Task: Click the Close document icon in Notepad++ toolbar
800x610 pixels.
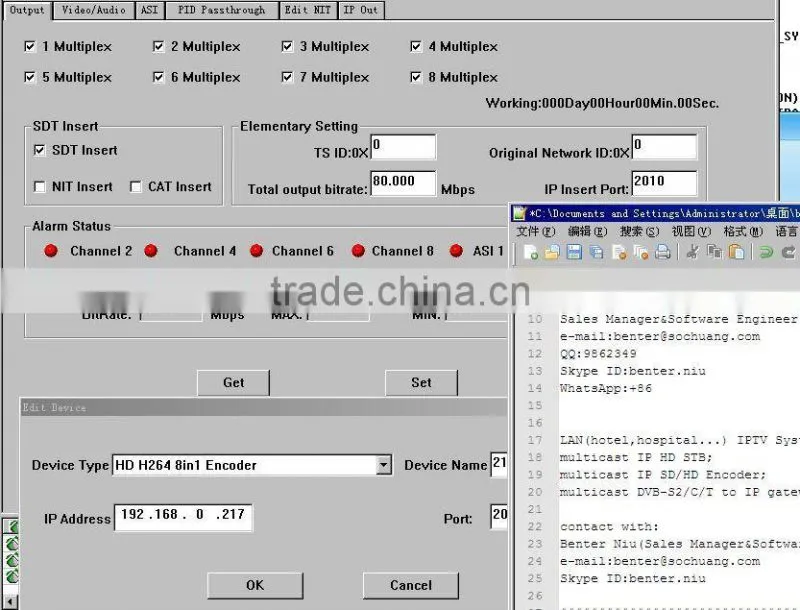Action: [x=619, y=252]
